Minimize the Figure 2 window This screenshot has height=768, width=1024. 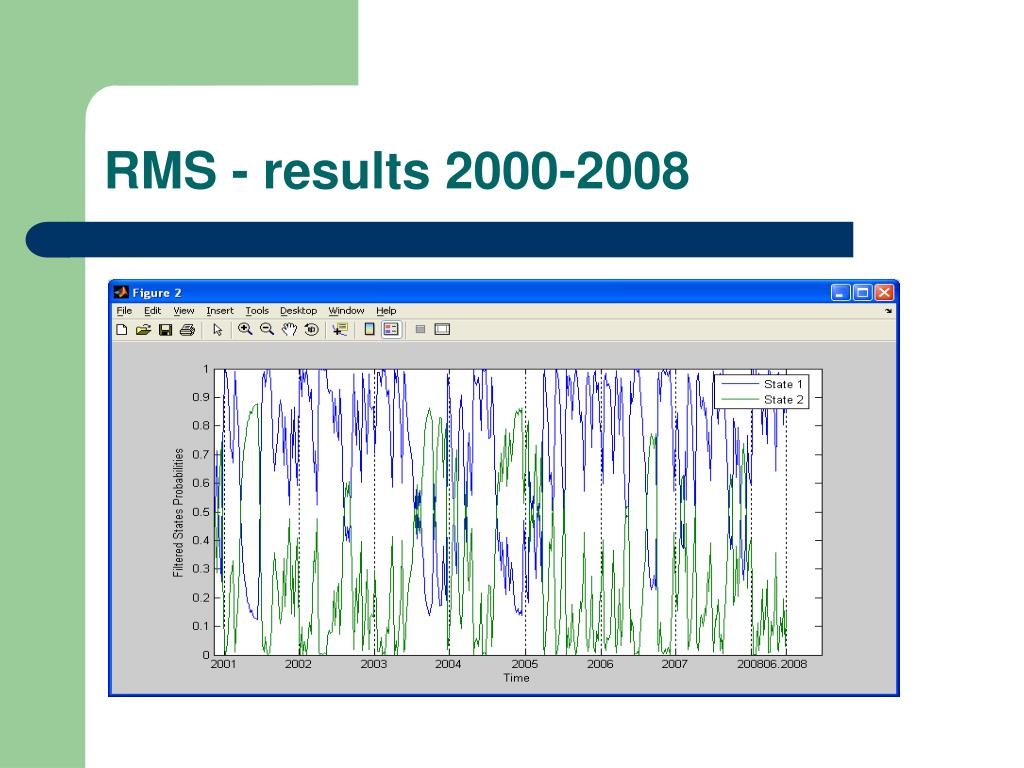pos(840,293)
